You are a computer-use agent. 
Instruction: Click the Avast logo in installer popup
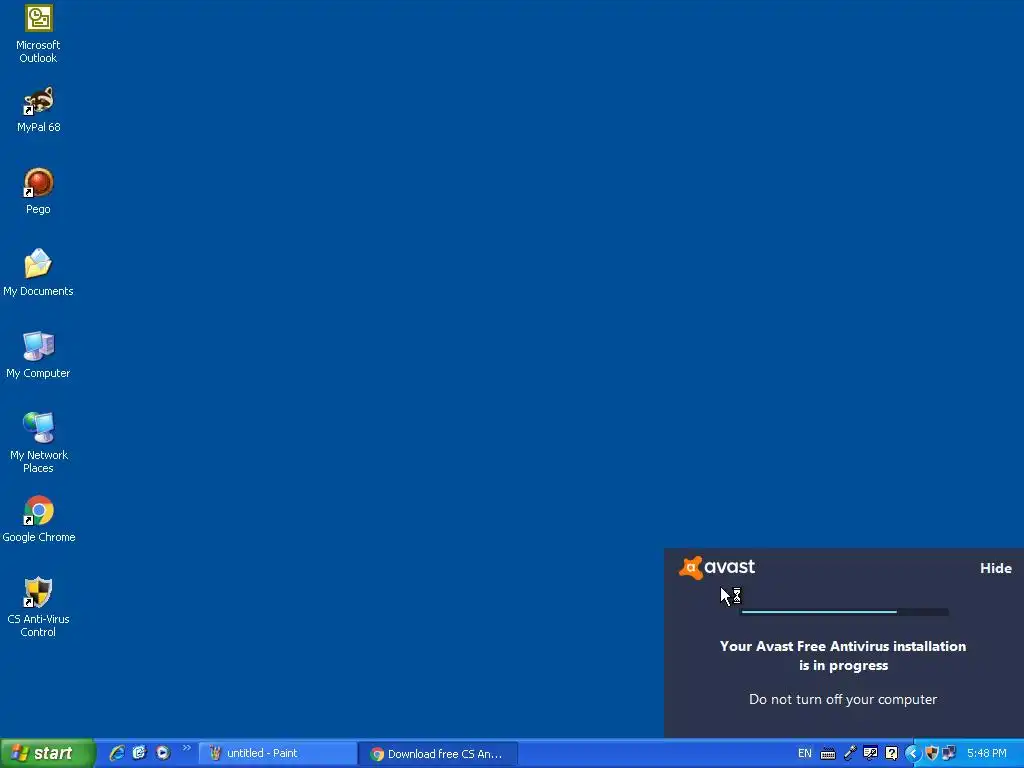click(x=716, y=567)
